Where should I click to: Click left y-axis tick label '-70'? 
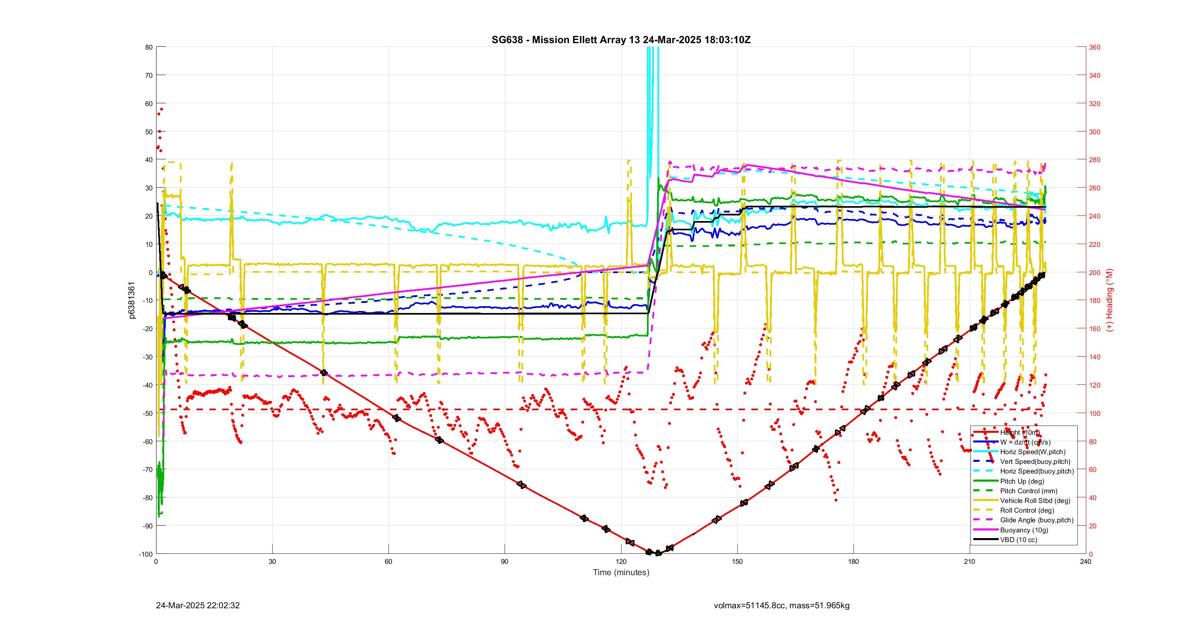(x=146, y=470)
